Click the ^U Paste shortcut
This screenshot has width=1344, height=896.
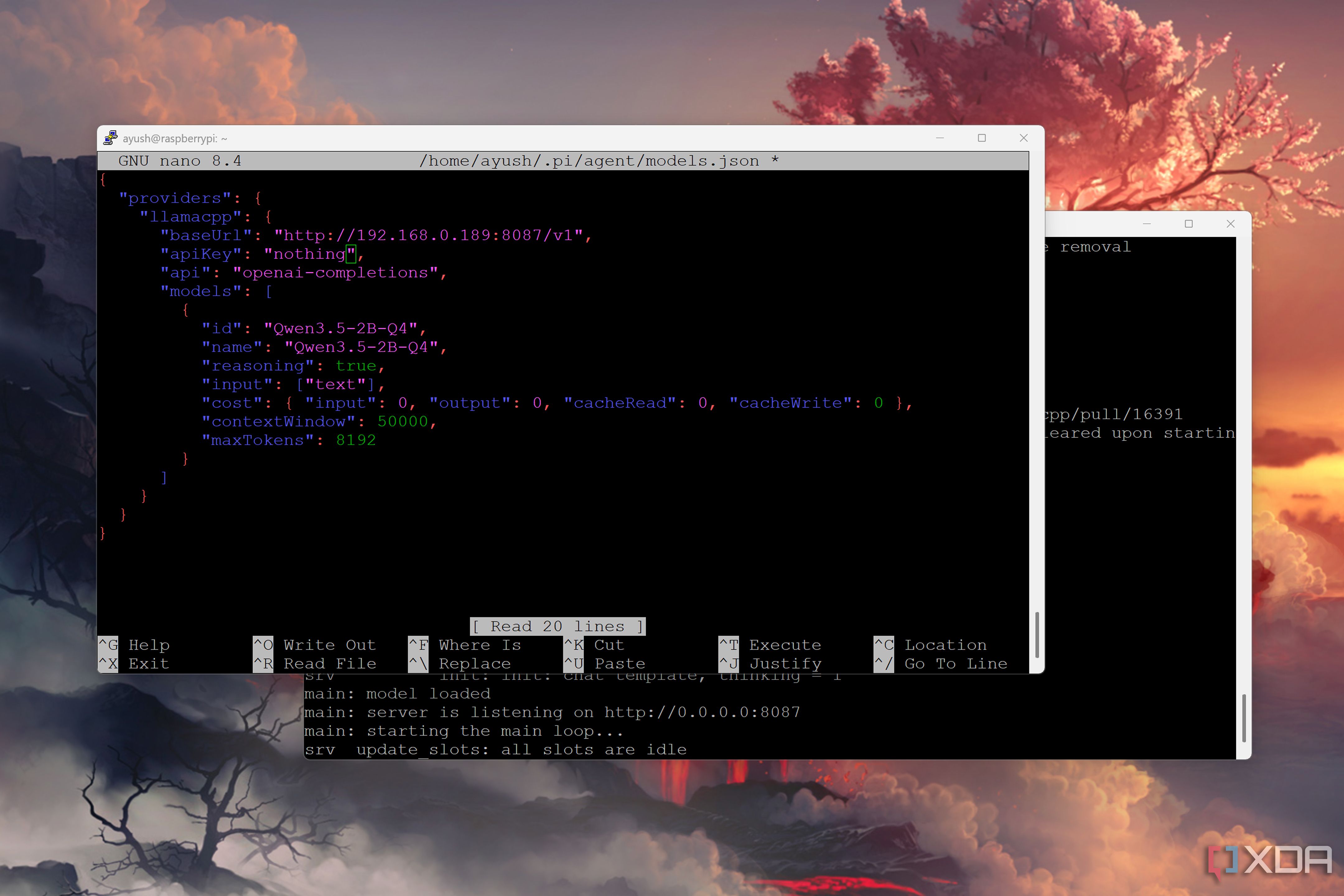click(604, 664)
